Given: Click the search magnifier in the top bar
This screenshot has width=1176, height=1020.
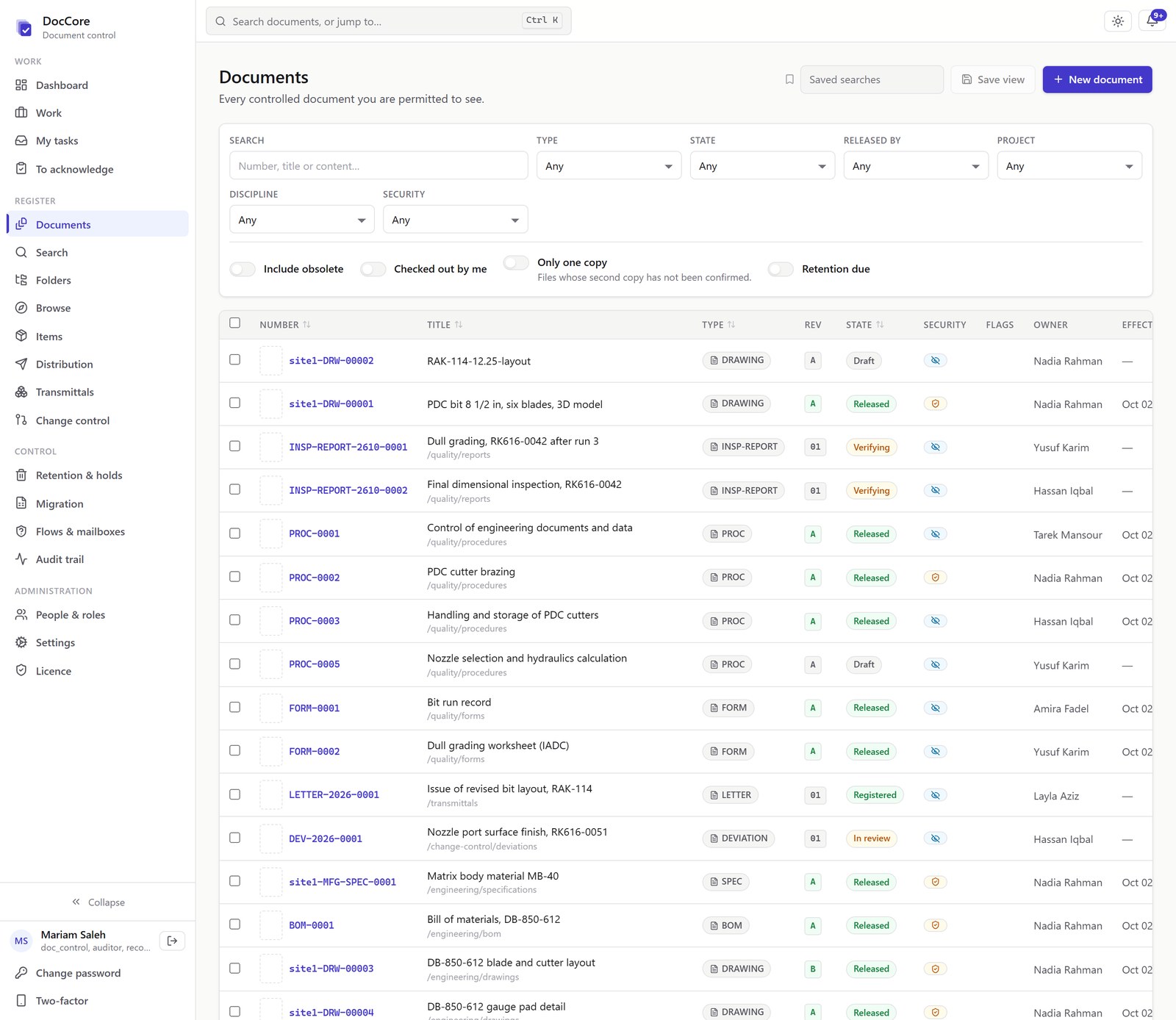Looking at the screenshot, I should [220, 21].
